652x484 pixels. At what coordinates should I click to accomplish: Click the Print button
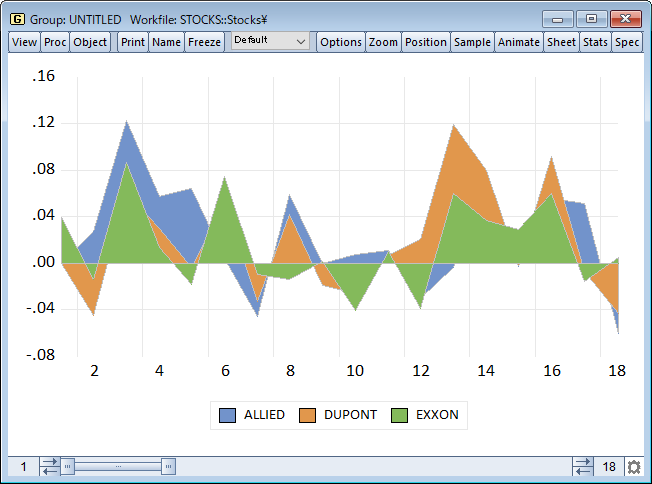pyautogui.click(x=133, y=42)
